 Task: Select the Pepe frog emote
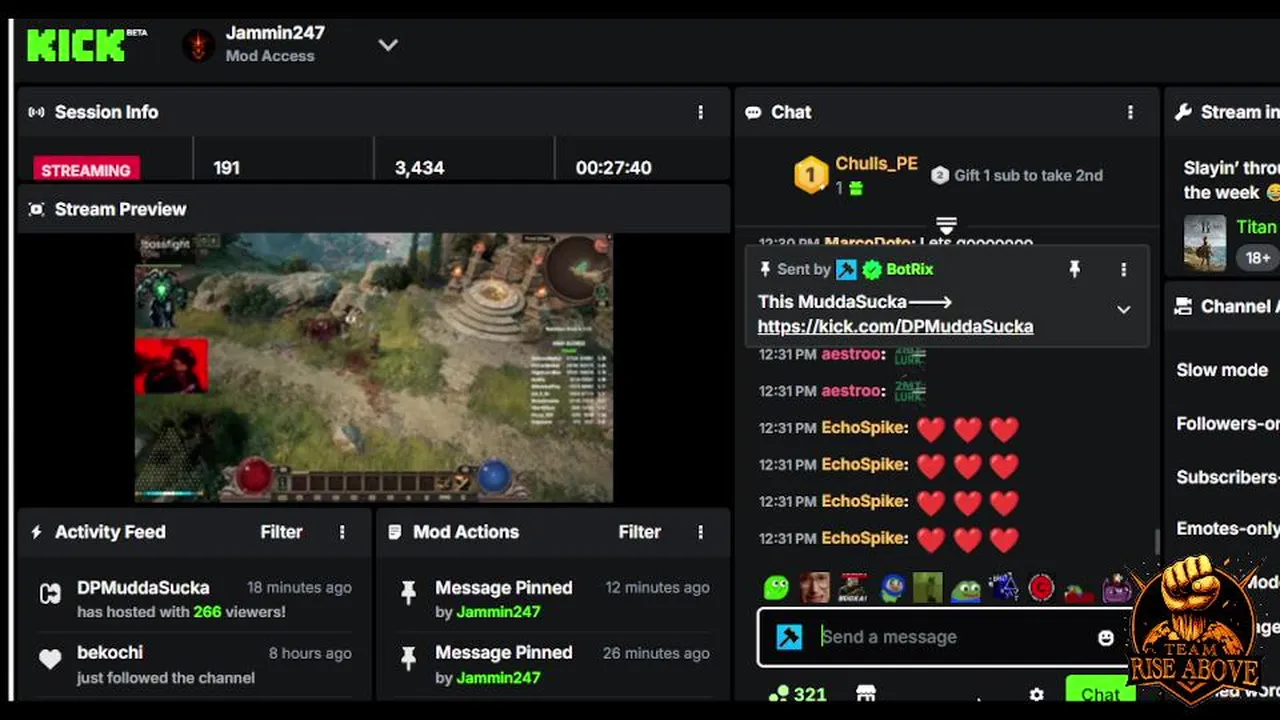pos(966,588)
